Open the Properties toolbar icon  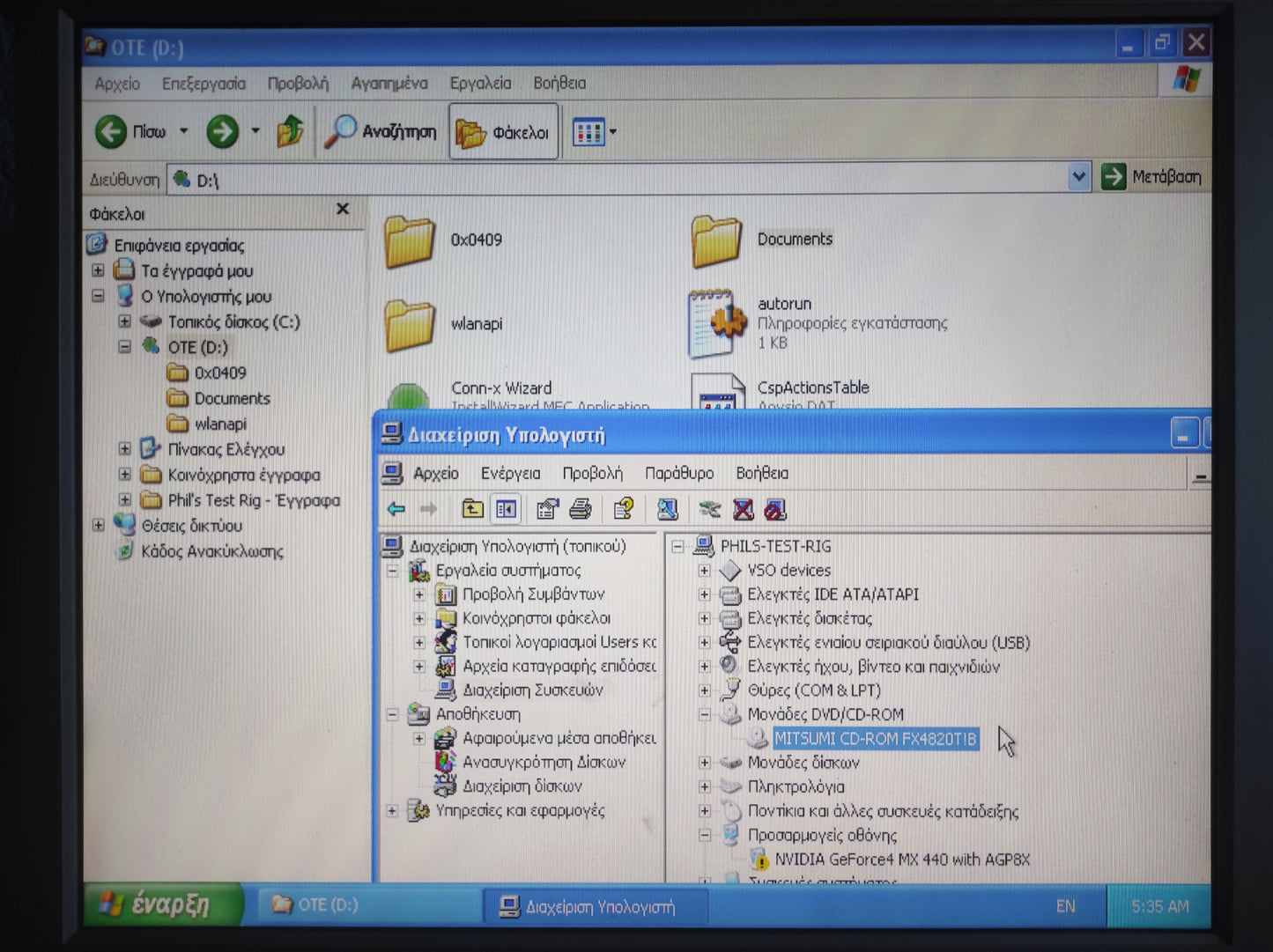point(547,509)
